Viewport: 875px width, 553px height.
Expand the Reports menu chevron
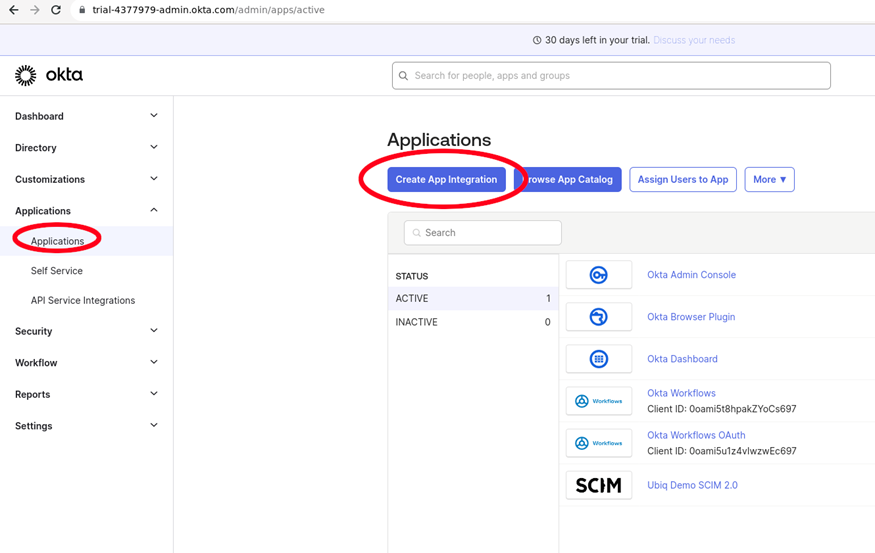pos(154,393)
